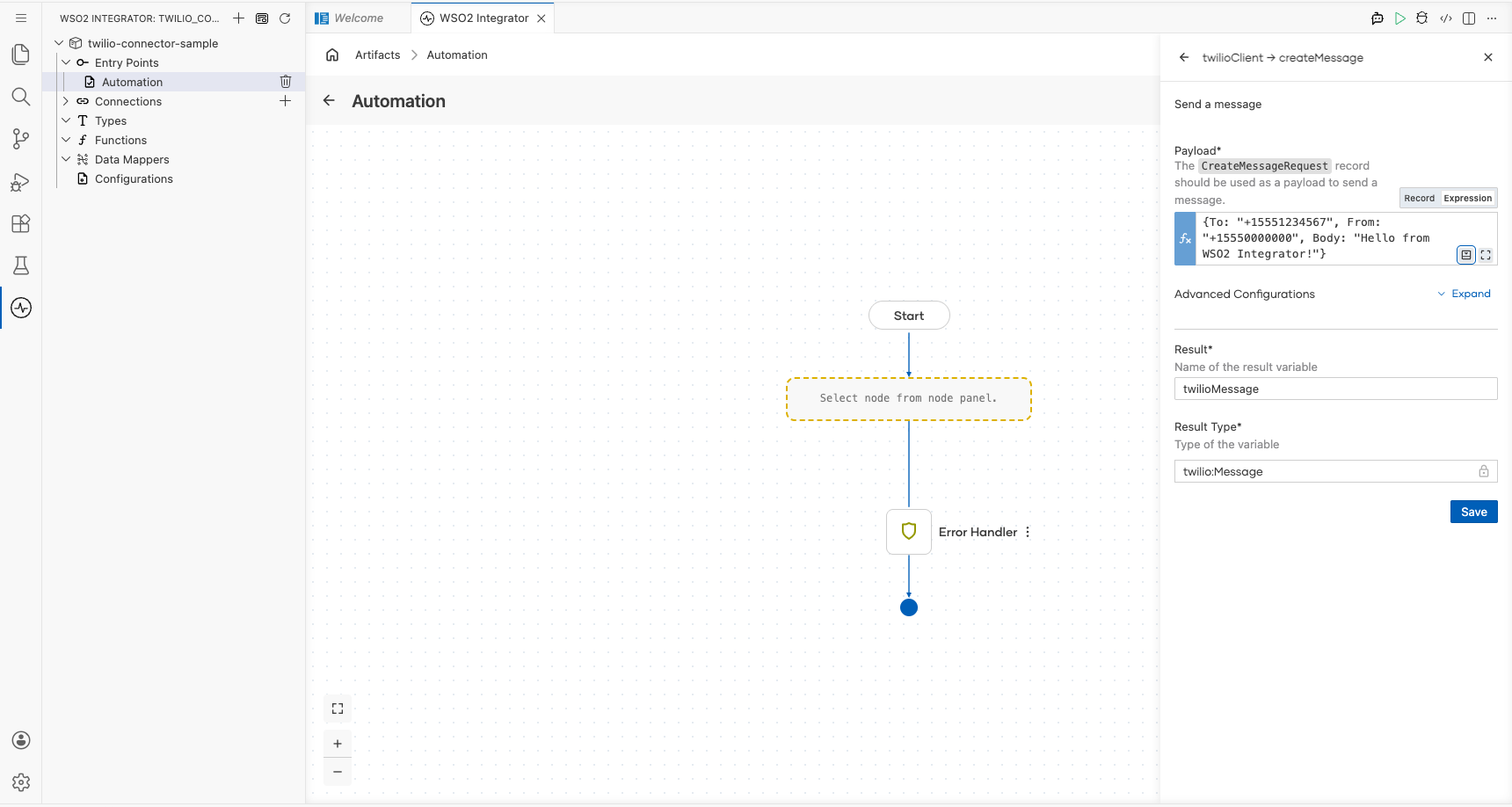The height and width of the screenshot is (807, 1512).
Task: Click Automation in the breadcrumb
Action: pyautogui.click(x=457, y=55)
